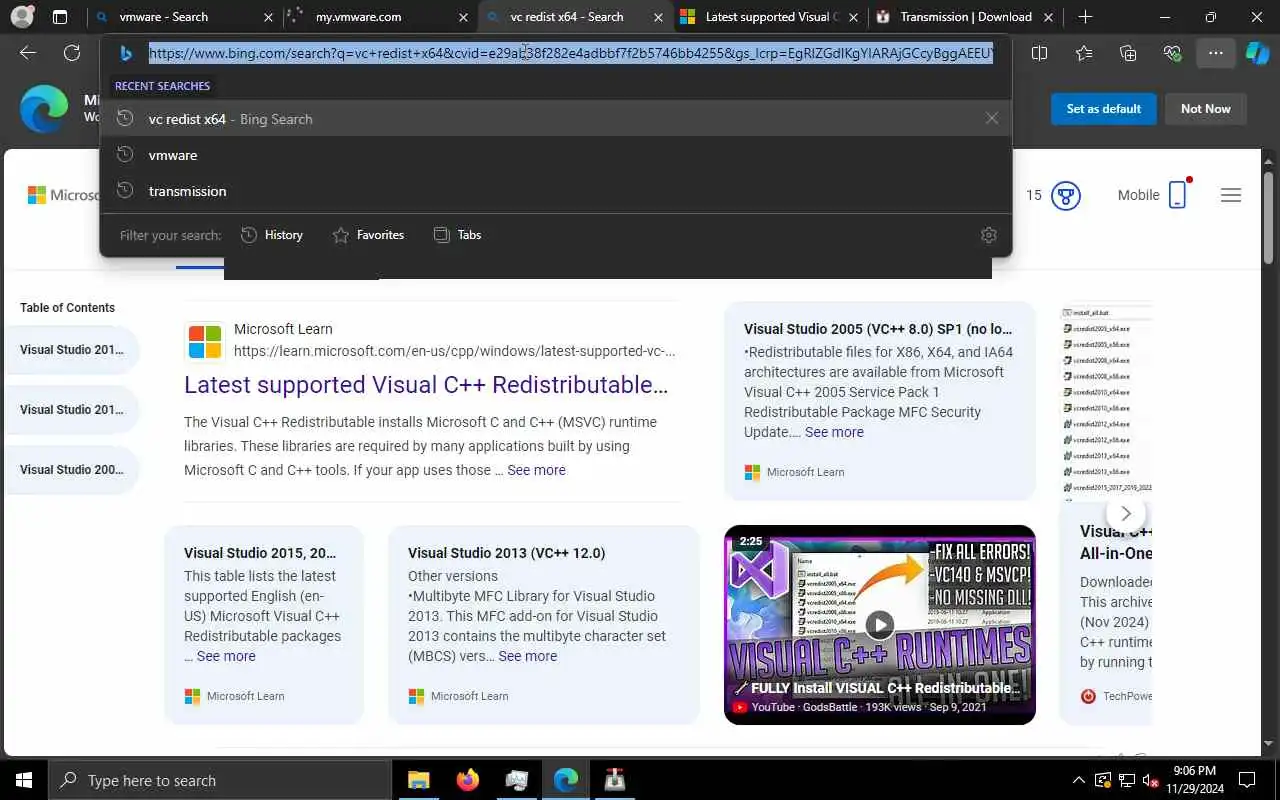Expand See more in Visual Studio 2015 card

pyautogui.click(x=226, y=656)
